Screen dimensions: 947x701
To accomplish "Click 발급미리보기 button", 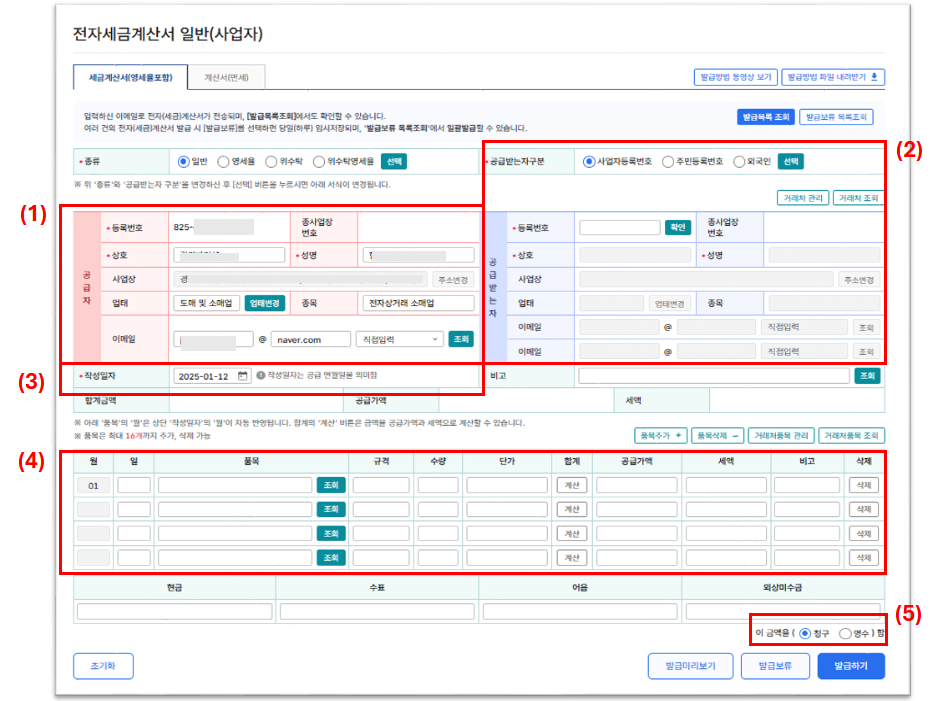I will pos(690,666).
